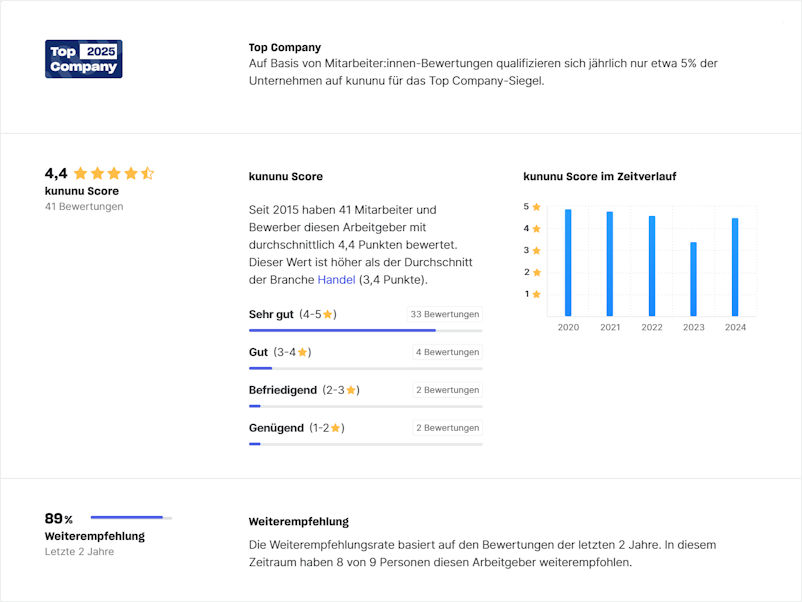Click the star rating next to 4,4

click(114, 173)
